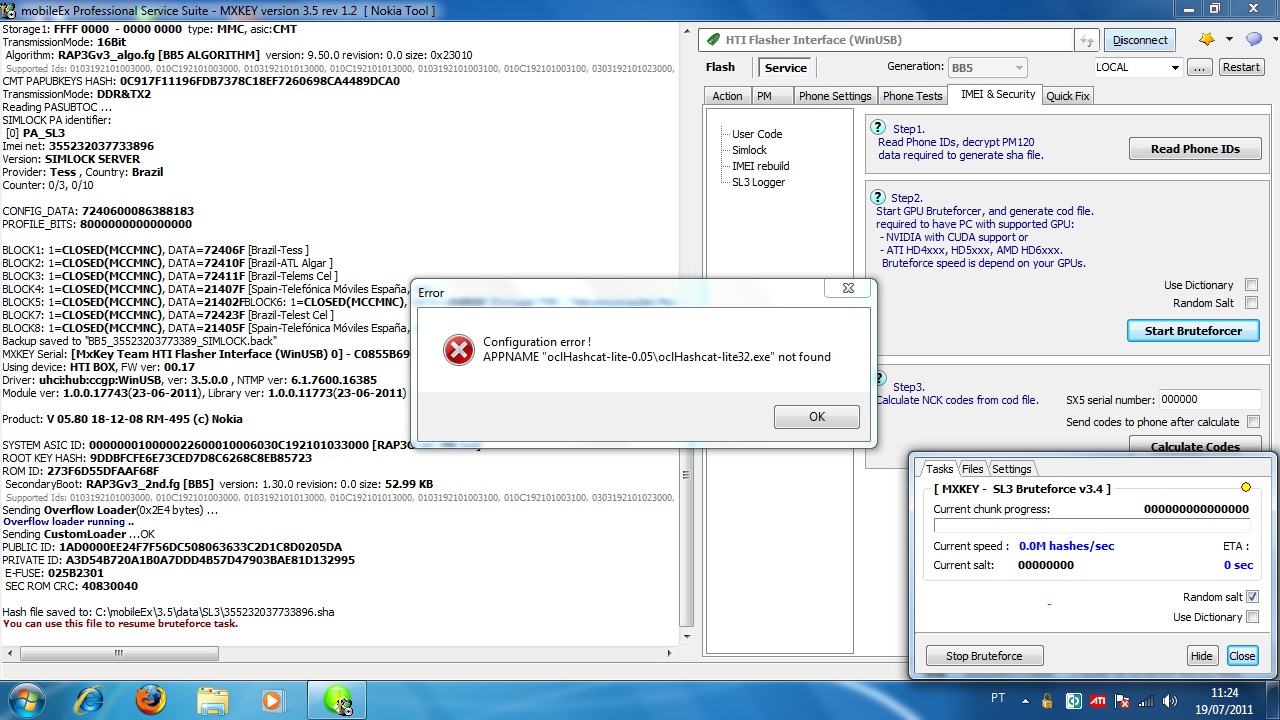Viewport: 1280px width, 720px height.
Task: Open the LOCAL connection dropdown
Action: coord(1174,68)
